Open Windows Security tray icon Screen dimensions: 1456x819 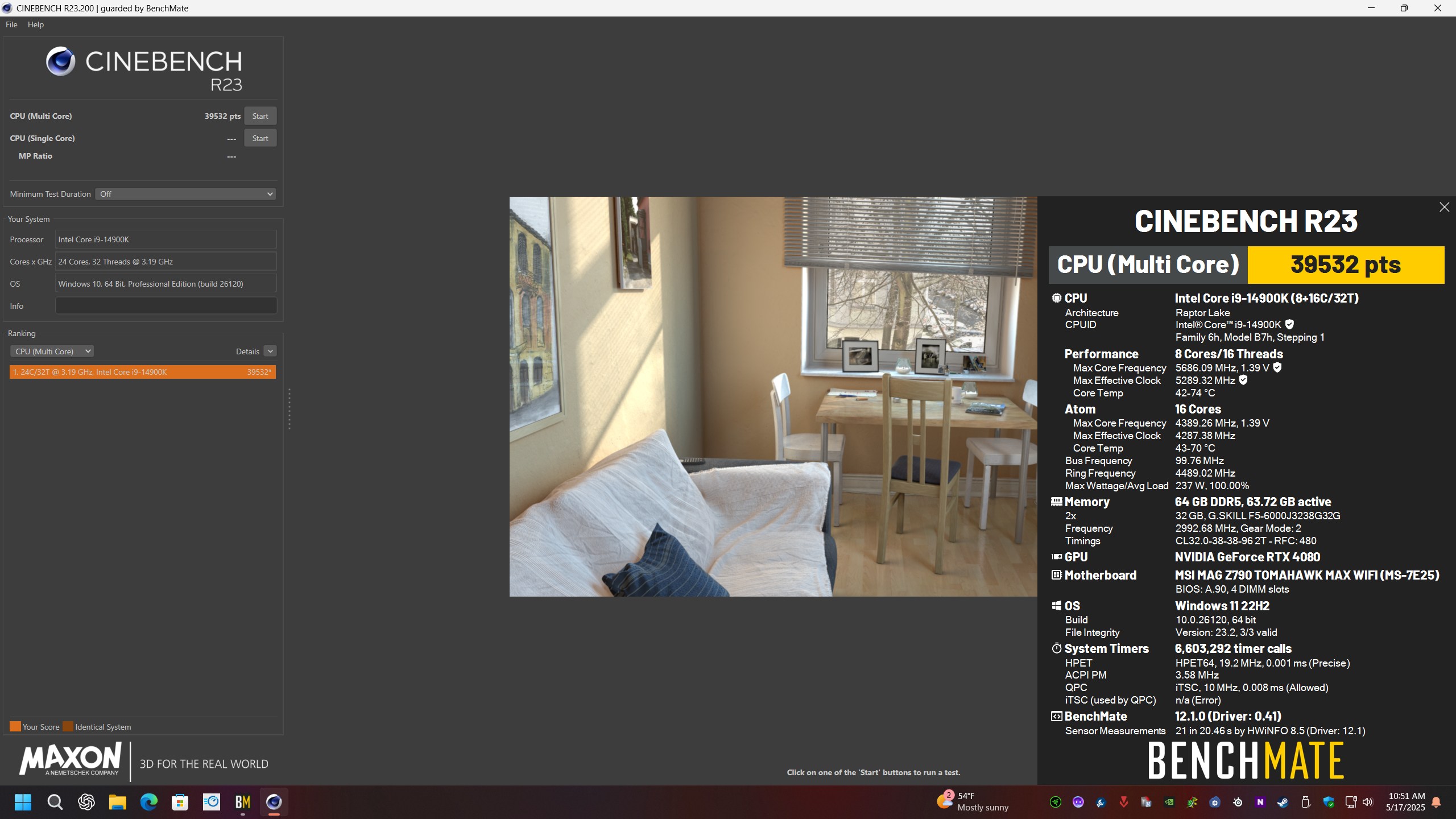[x=1329, y=802]
